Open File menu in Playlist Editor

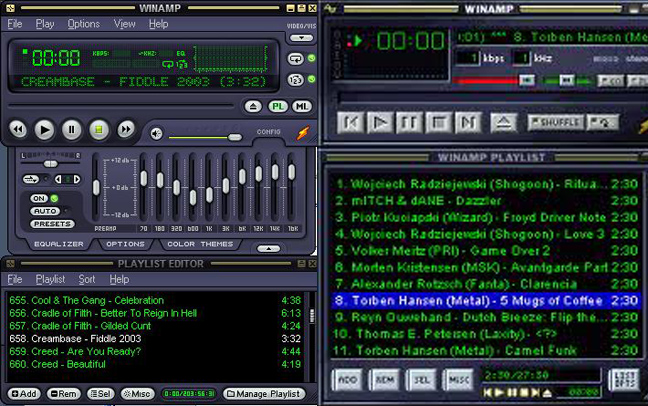click(x=15, y=280)
